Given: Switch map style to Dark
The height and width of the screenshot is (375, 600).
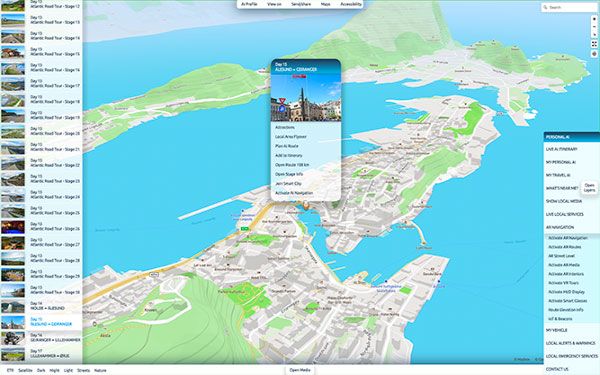Looking at the screenshot, I should click(41, 370).
